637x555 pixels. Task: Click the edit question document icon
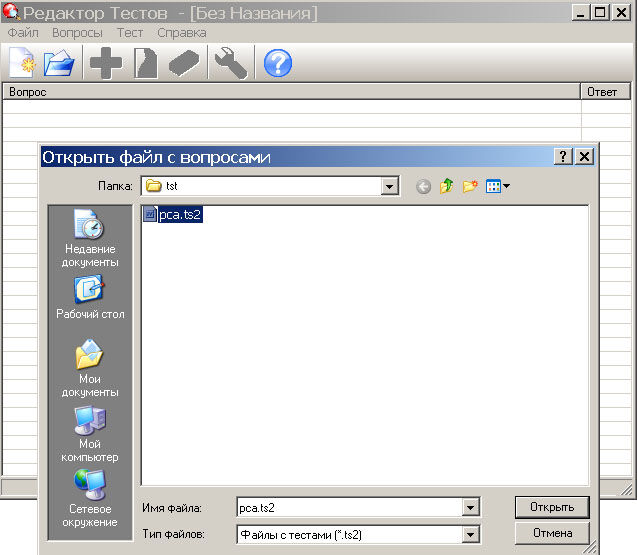coord(146,63)
